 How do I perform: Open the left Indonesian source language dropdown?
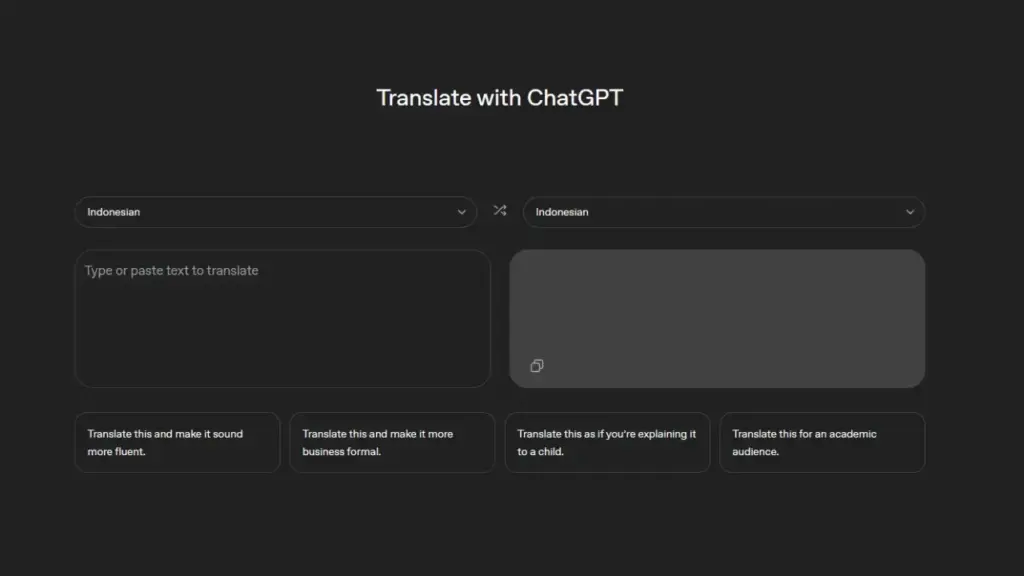click(x=275, y=212)
